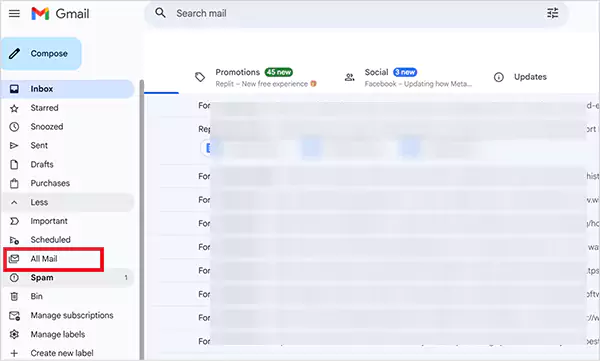Click the Bin trash can icon
The height and width of the screenshot is (361, 600).
(14, 297)
